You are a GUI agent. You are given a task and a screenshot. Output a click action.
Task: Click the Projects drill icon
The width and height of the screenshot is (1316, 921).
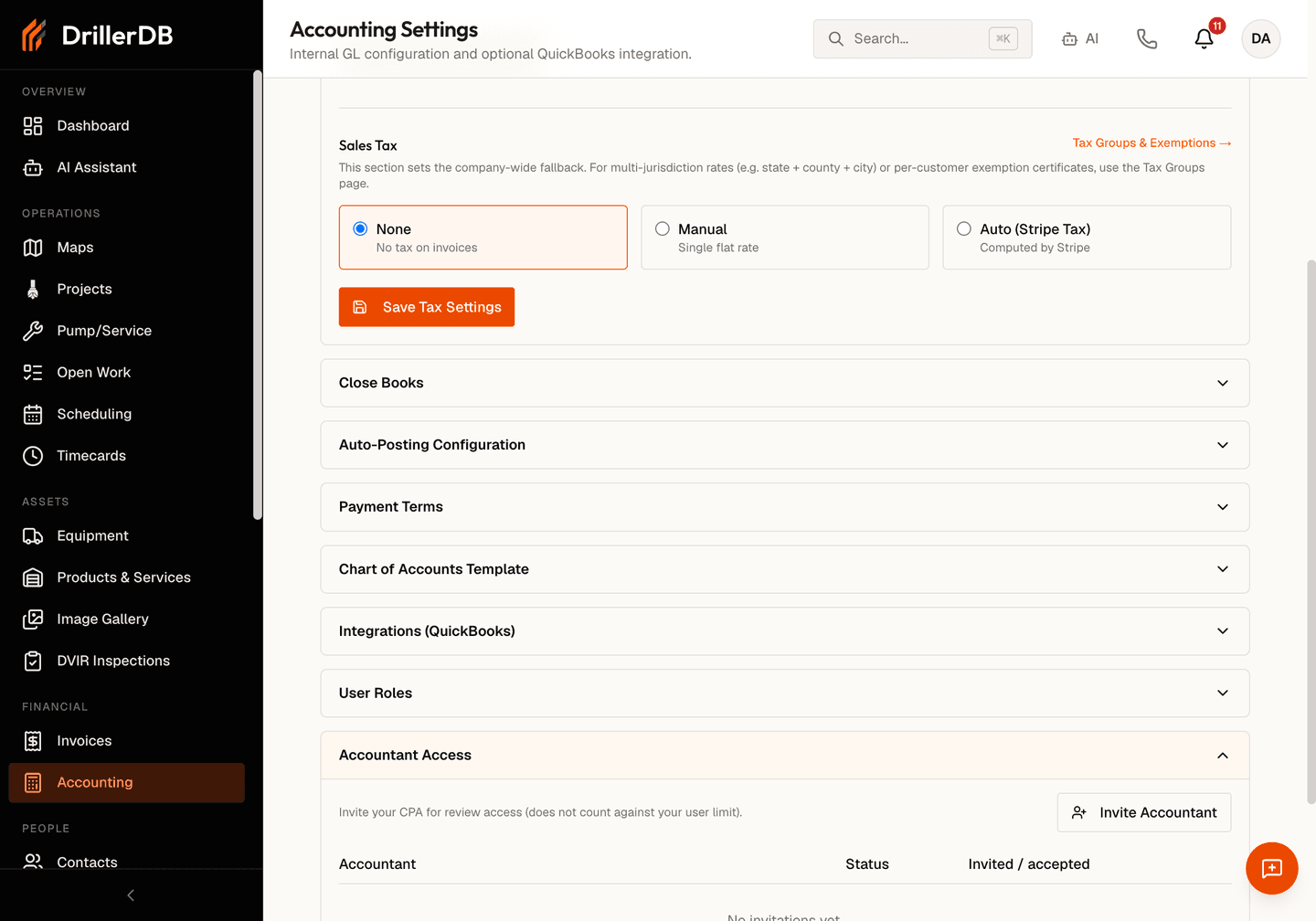tap(33, 290)
